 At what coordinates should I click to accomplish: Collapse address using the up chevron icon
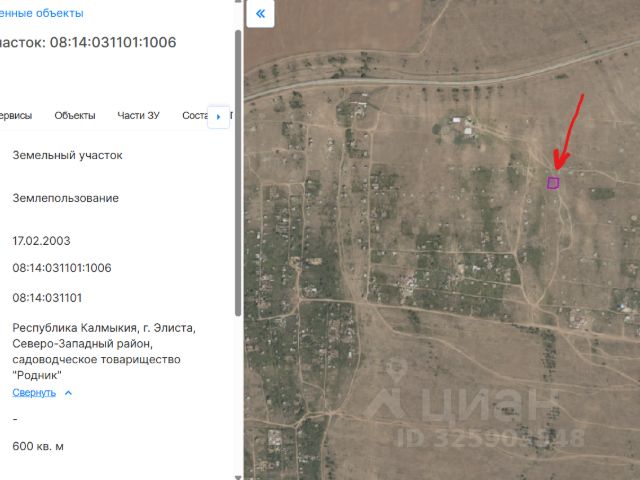68,393
